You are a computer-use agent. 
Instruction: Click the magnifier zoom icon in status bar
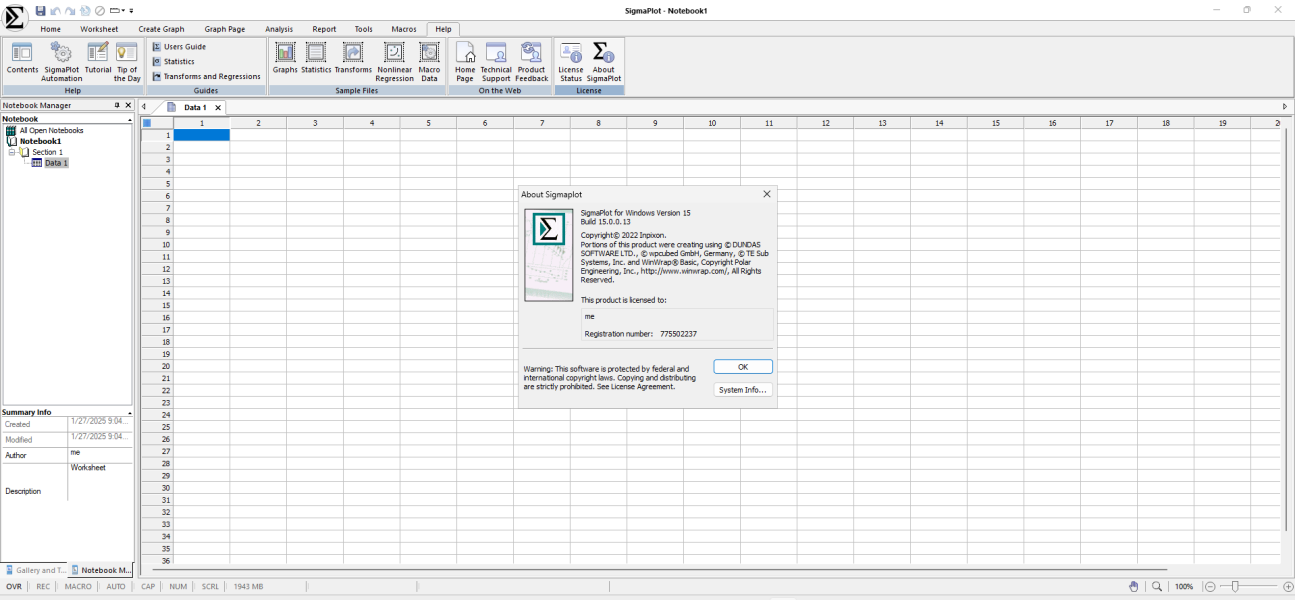(x=1157, y=587)
